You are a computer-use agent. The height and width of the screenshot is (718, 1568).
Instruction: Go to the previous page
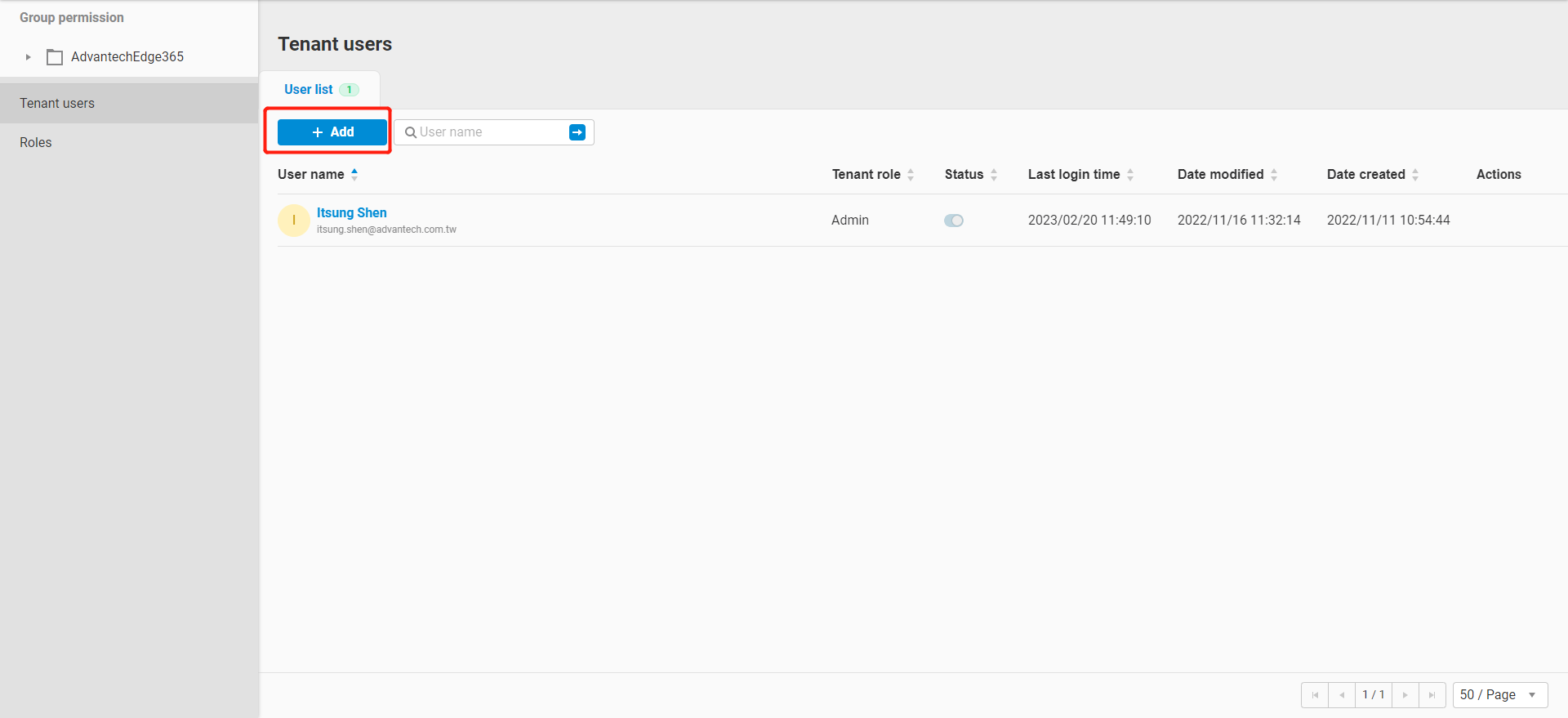click(x=1342, y=695)
